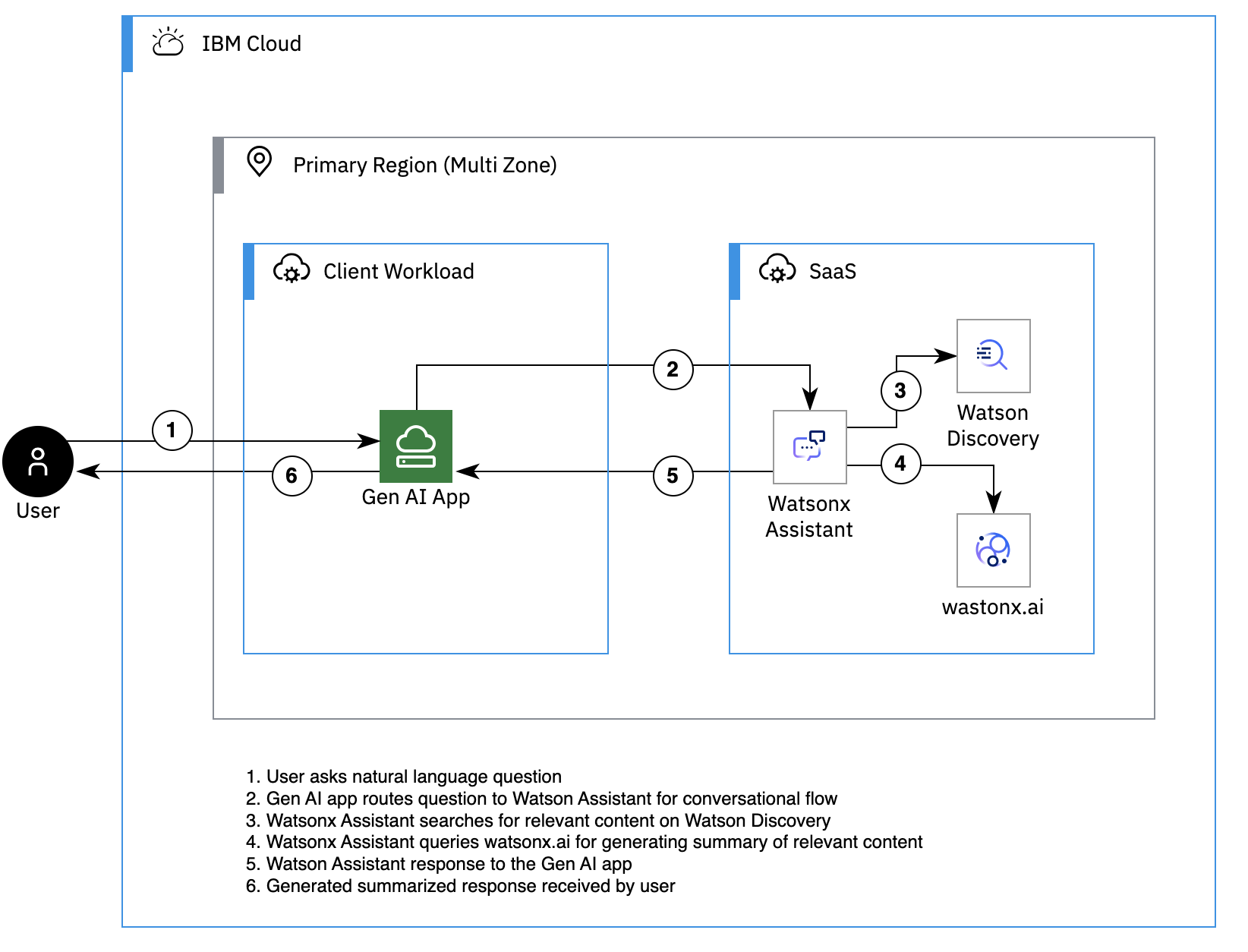The image size is (1248, 952).
Task: Click the Watsonx Assistant chat icon
Action: [x=809, y=446]
